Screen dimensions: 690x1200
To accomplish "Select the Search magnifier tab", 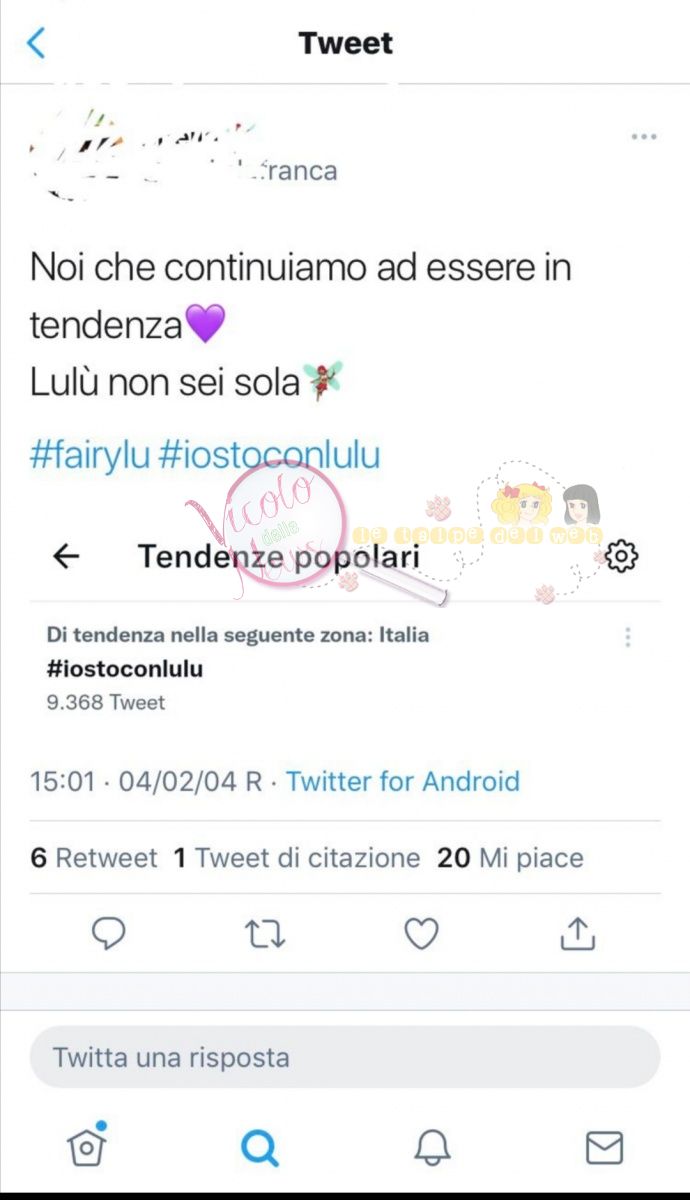I will [259, 1147].
